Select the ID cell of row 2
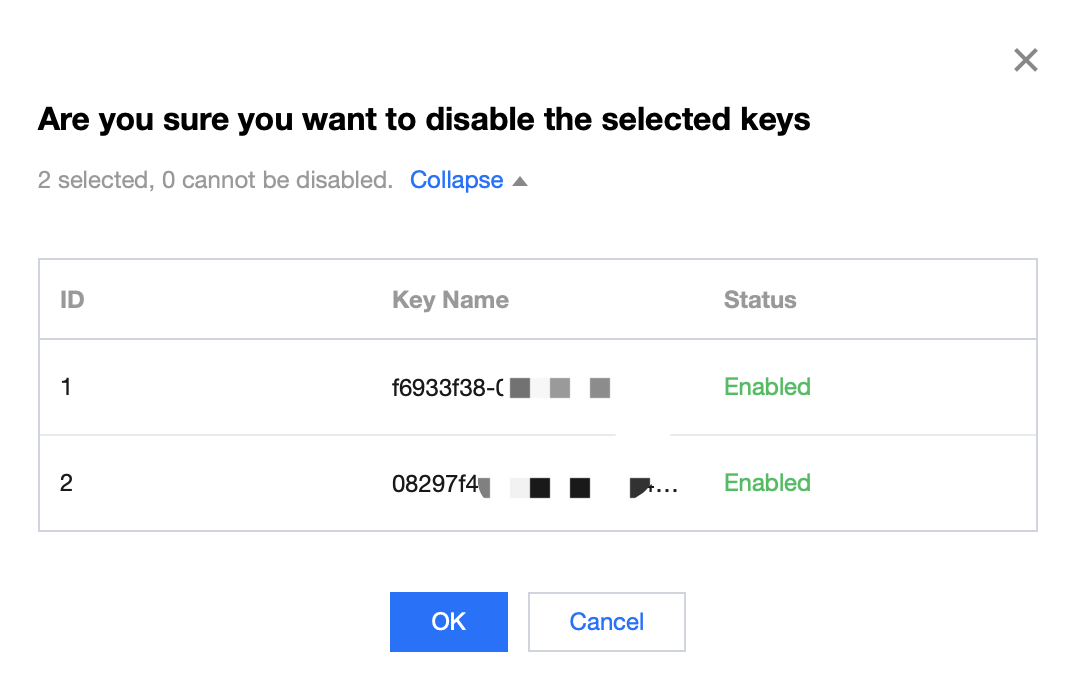Viewport: 1080px width, 690px height. coord(66,483)
